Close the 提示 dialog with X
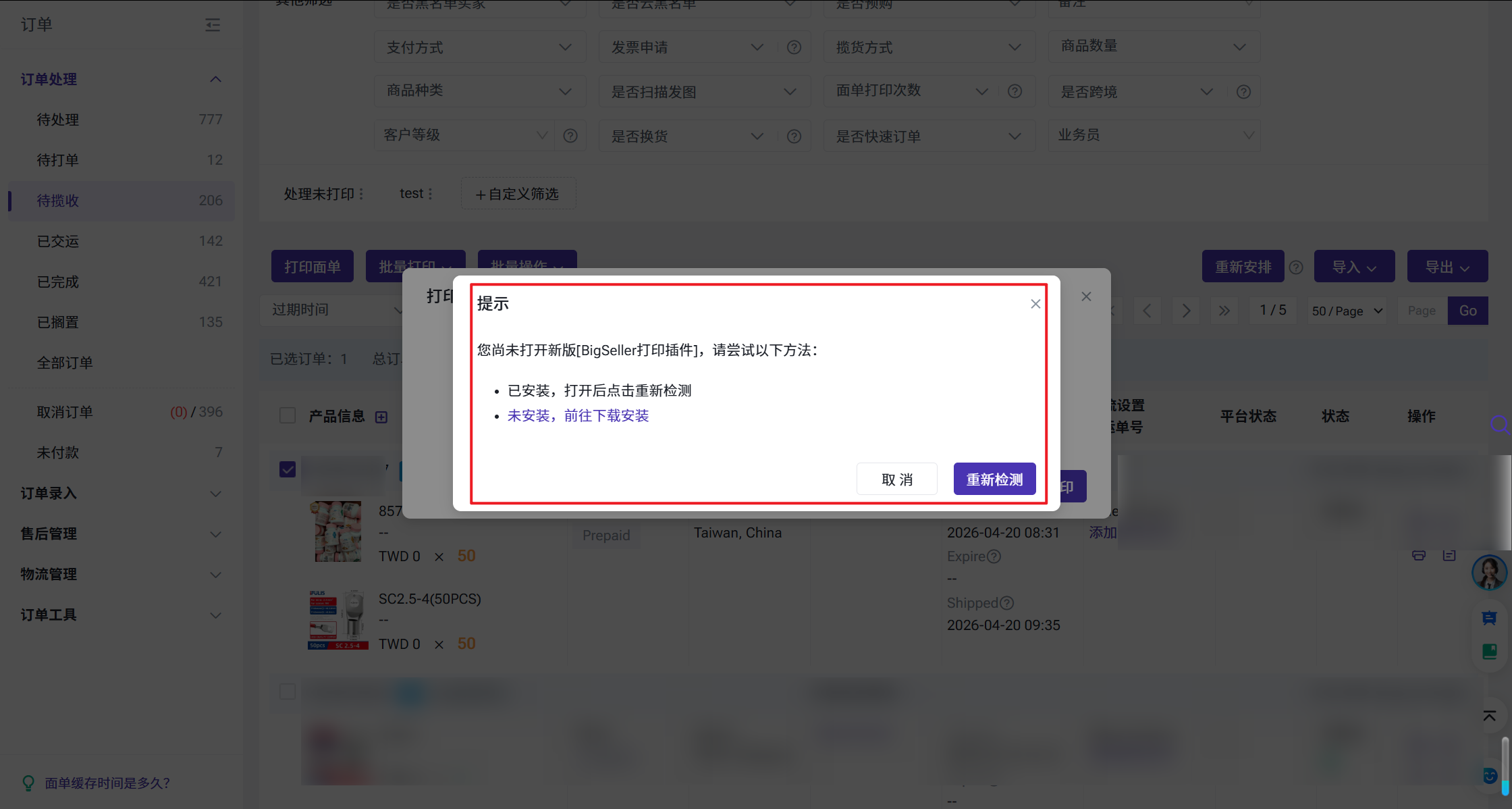The width and height of the screenshot is (1512, 809). [x=1035, y=304]
